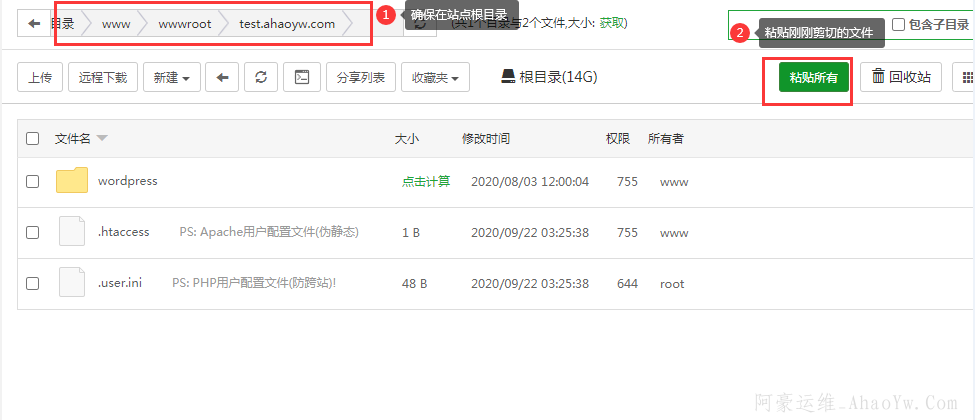Viewport: 975px width, 420px height.
Task: Check the wordpress folder checkbox
Action: tap(33, 182)
